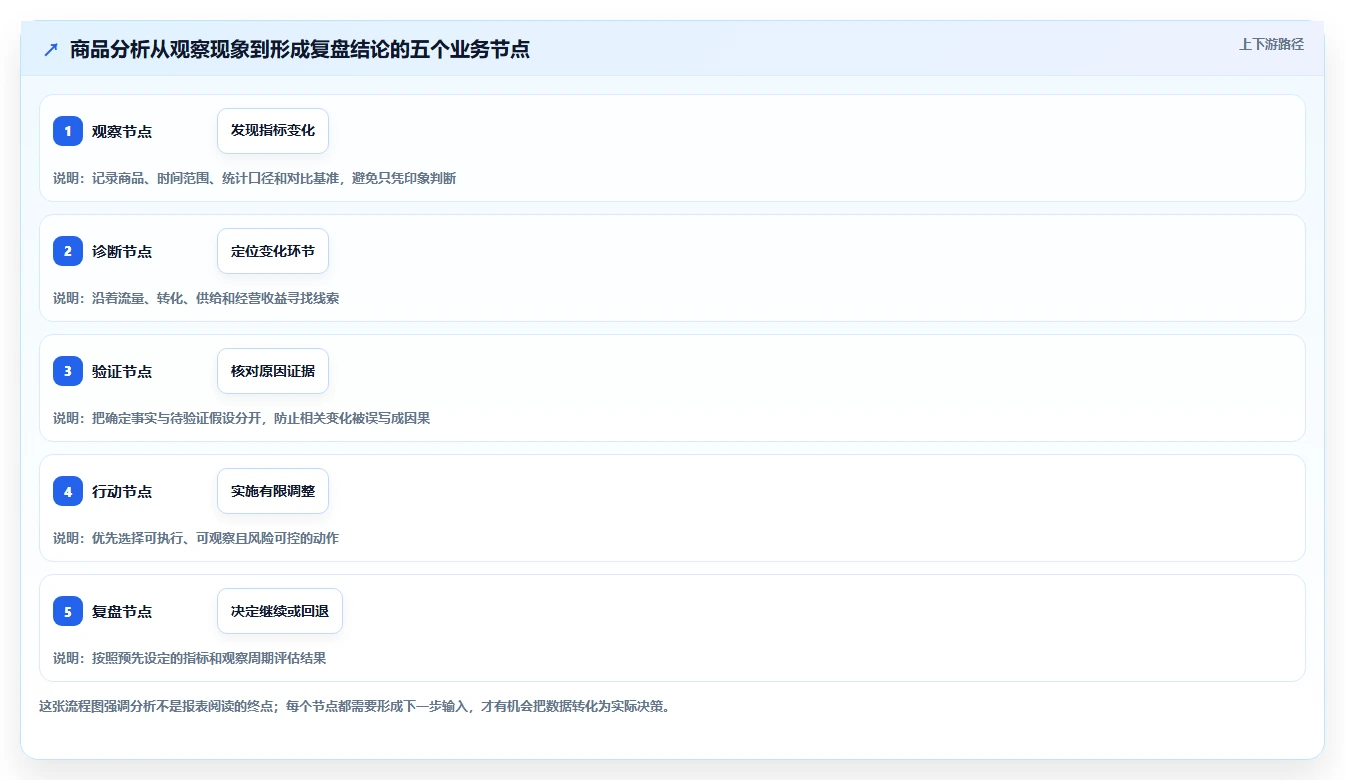Click the title 商品分析从观察现象到形成复盘结论的五个业务节点
The width and height of the screenshot is (1345, 780).
point(300,50)
